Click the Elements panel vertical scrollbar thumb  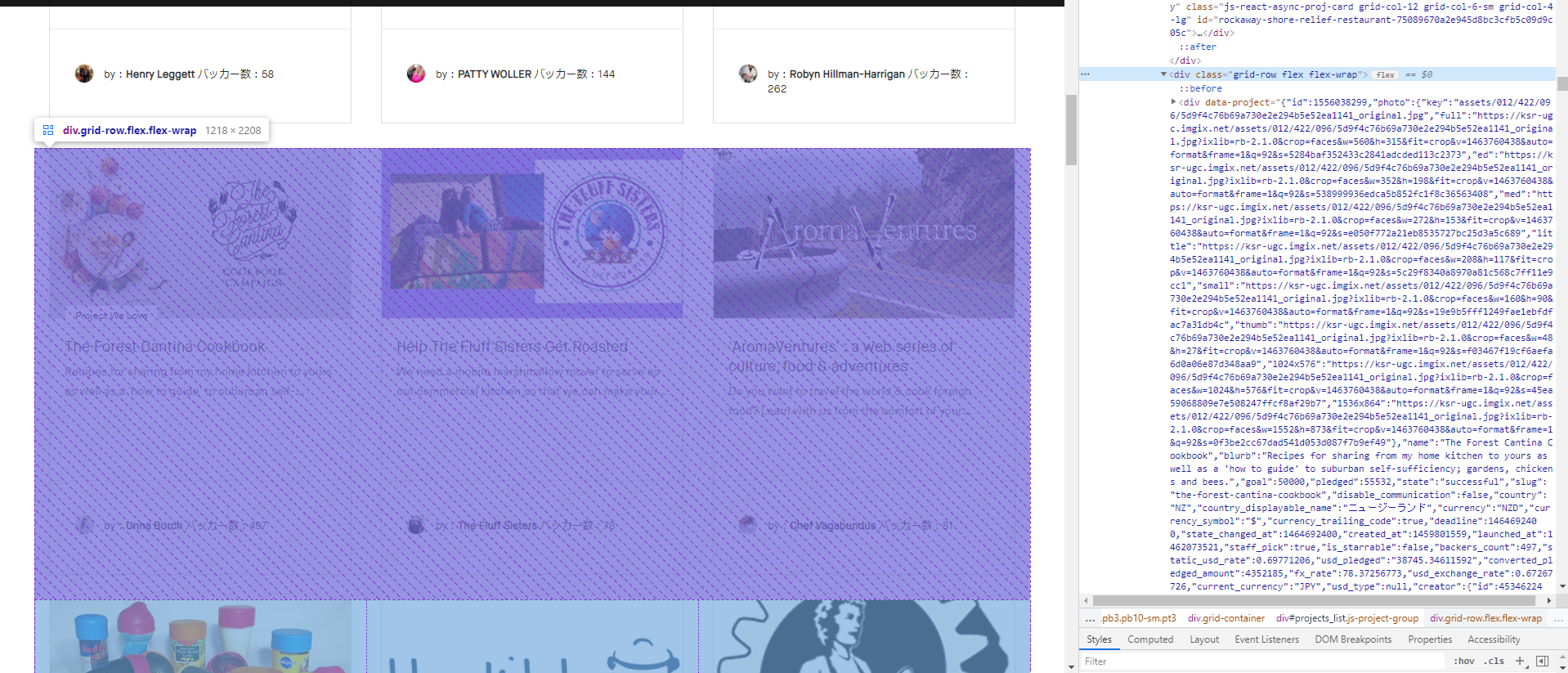tap(1562, 83)
